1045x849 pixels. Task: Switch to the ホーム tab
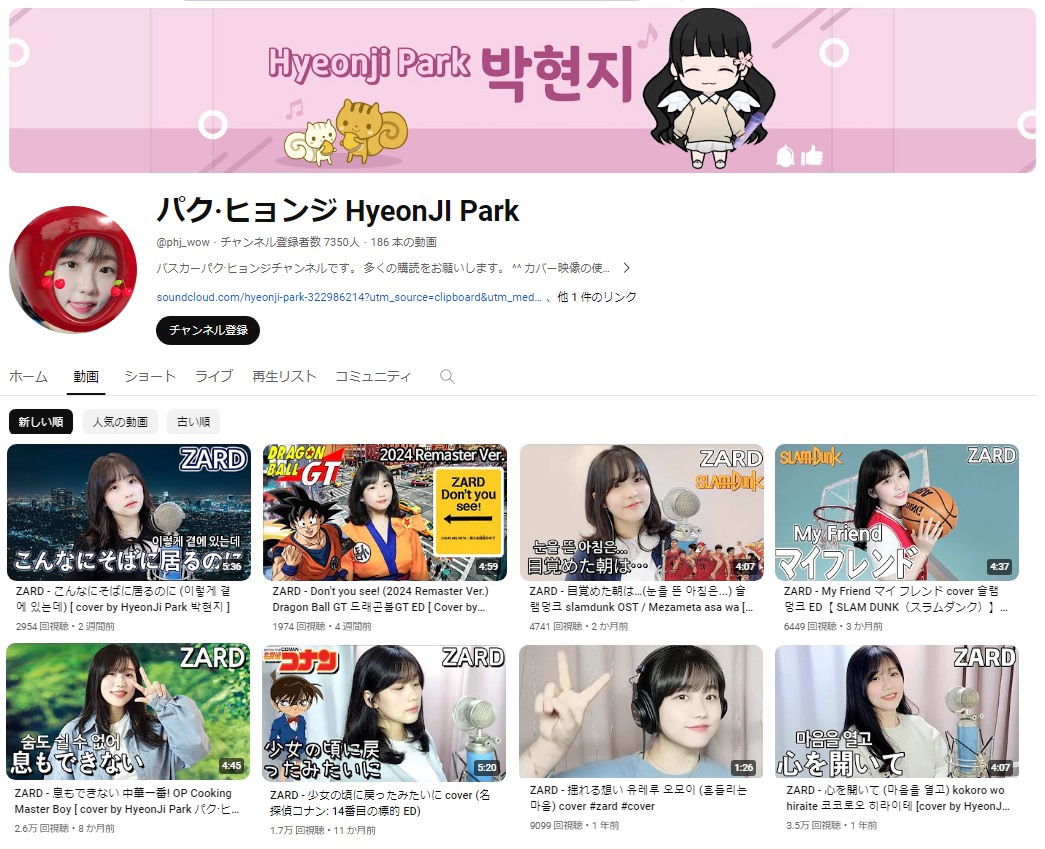(x=29, y=377)
